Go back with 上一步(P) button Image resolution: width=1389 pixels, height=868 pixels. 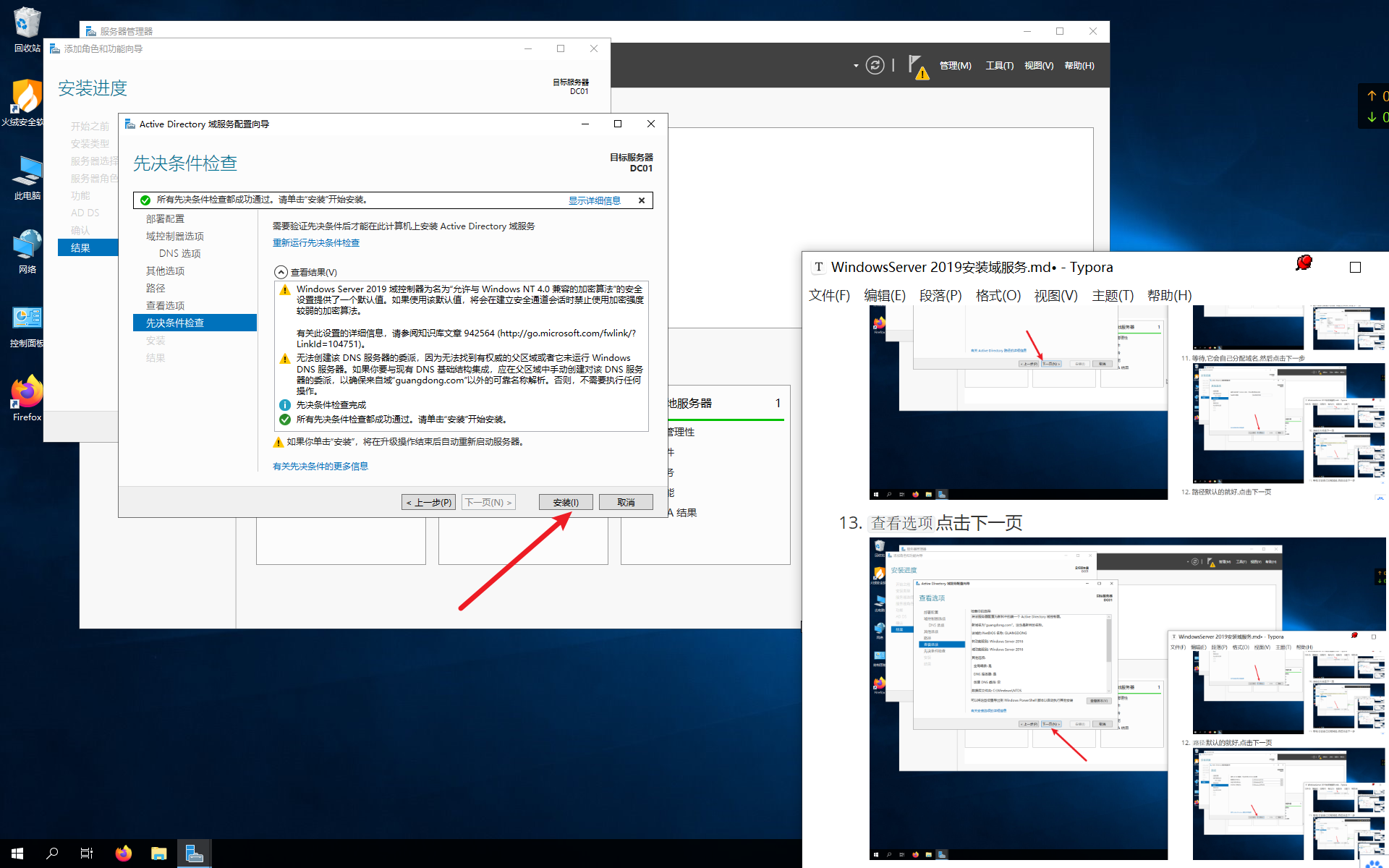click(428, 502)
